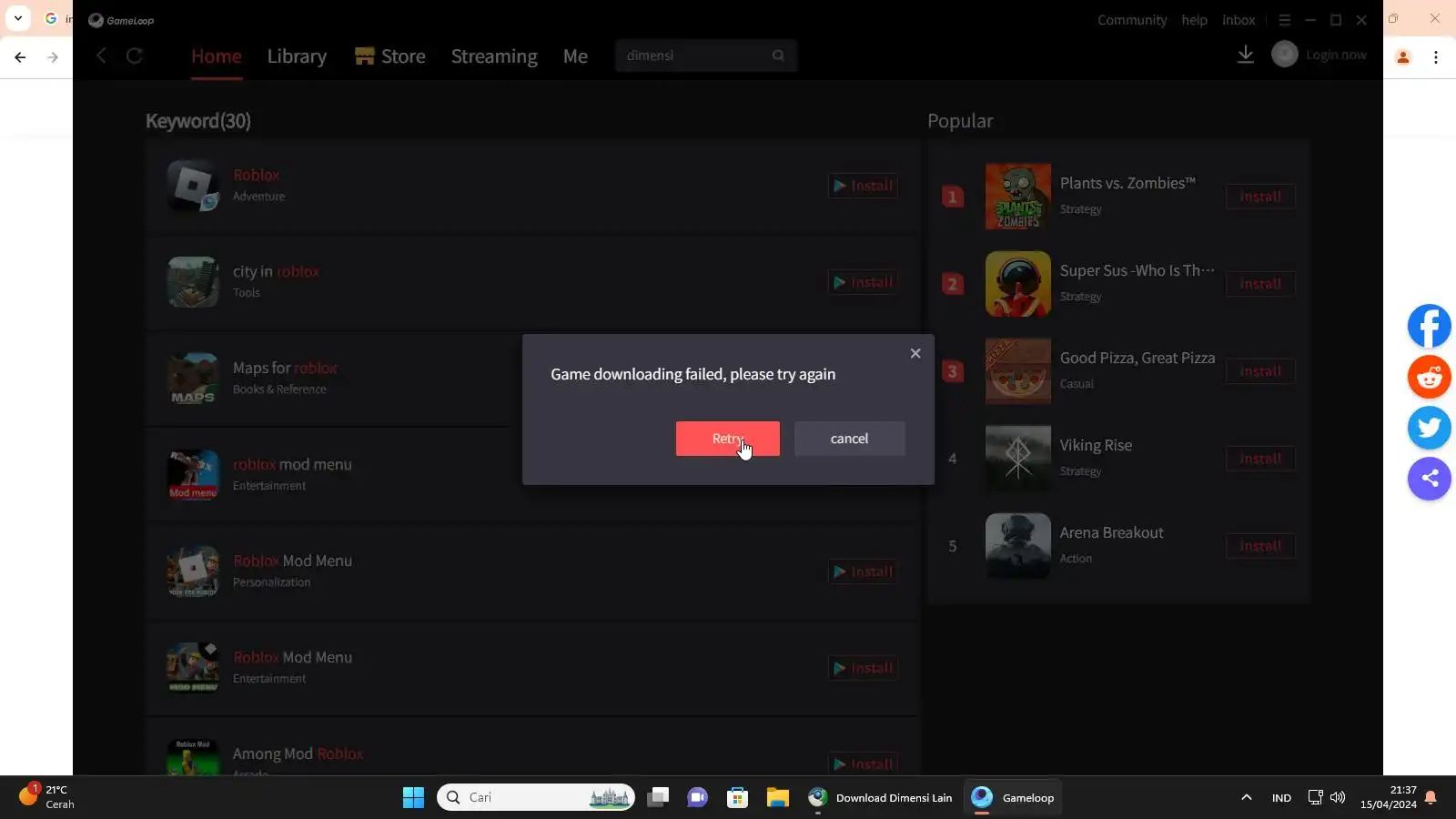This screenshot has width=1456, height=819.
Task: Click the generic share icon
Action: point(1430,479)
